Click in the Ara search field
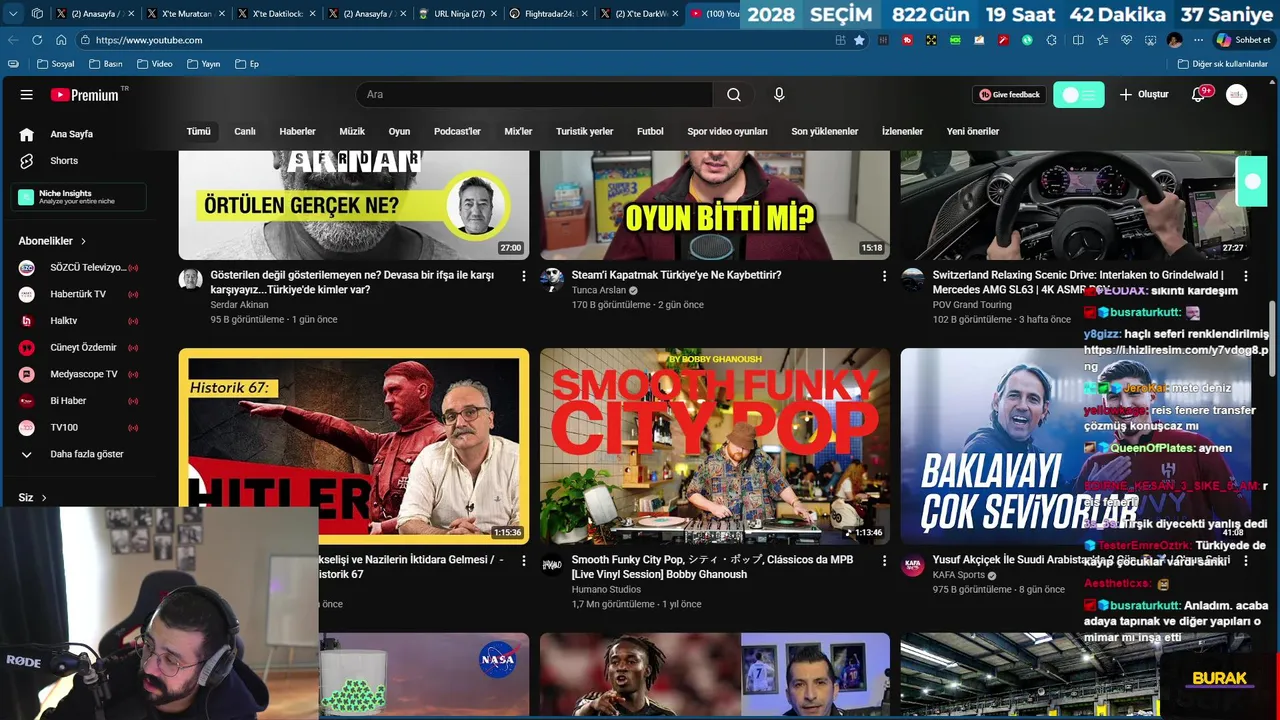The image size is (1280, 720). [534, 95]
